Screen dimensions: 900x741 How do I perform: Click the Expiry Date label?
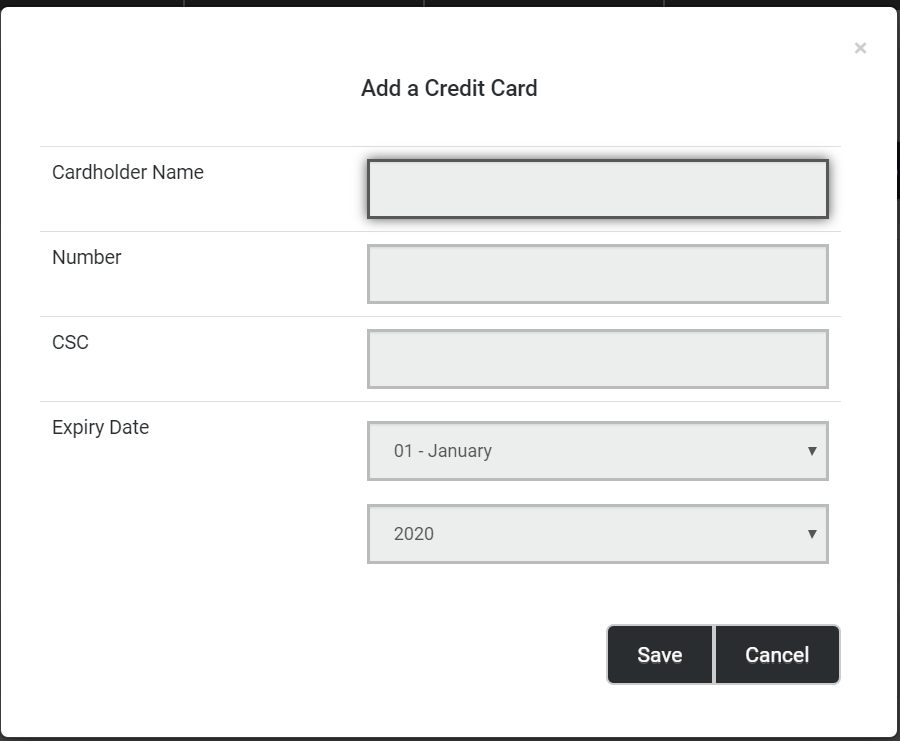[x=100, y=428]
